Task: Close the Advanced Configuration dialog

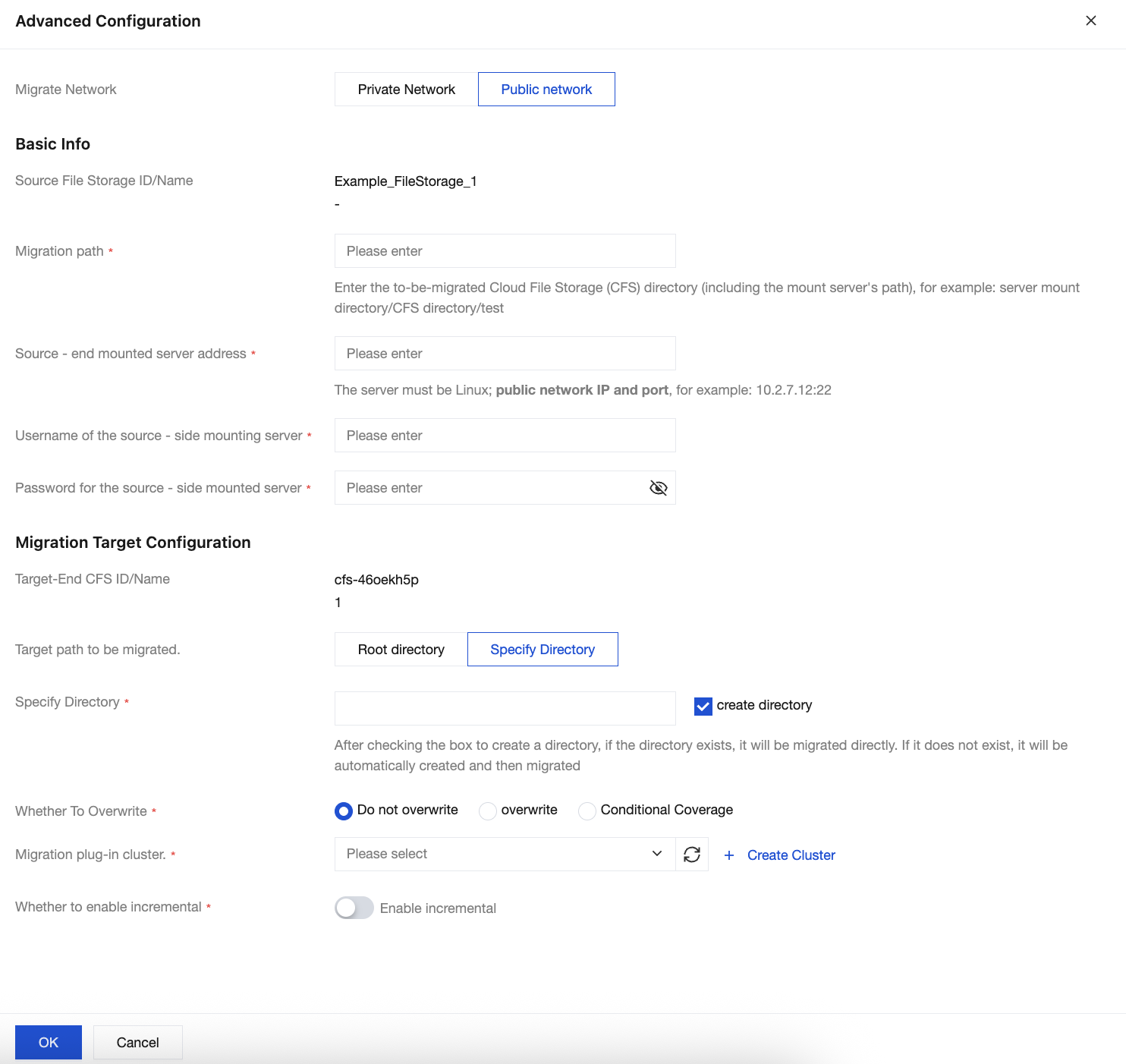Action: tap(1090, 20)
